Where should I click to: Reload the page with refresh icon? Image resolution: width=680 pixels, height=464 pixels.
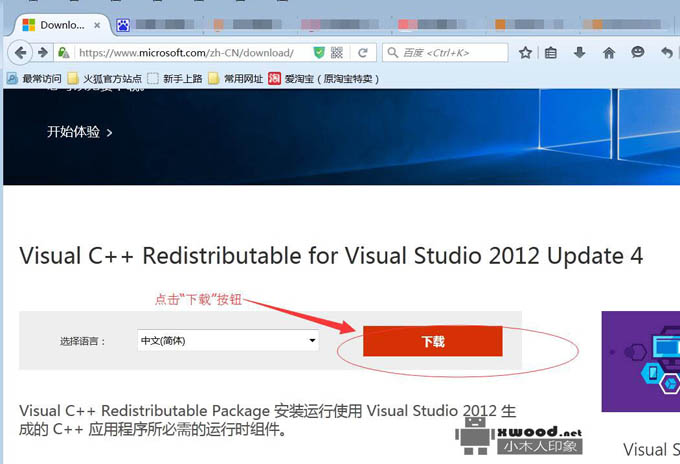(363, 53)
